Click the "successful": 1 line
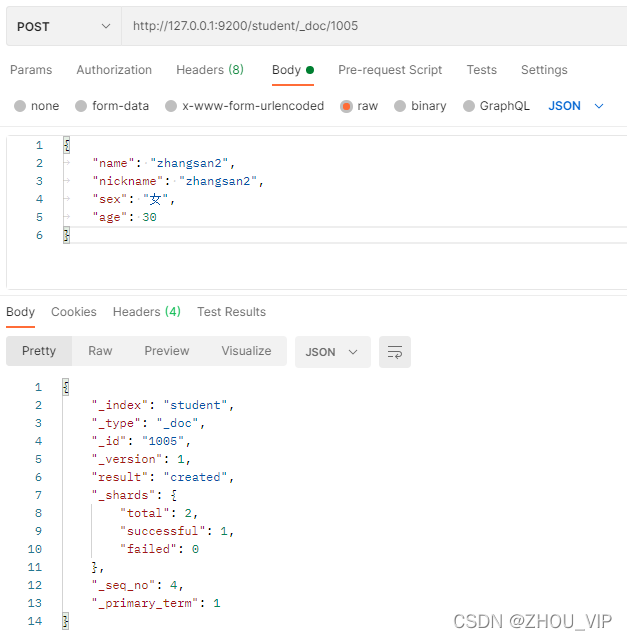Image resolution: width=627 pixels, height=640 pixels. (177, 531)
